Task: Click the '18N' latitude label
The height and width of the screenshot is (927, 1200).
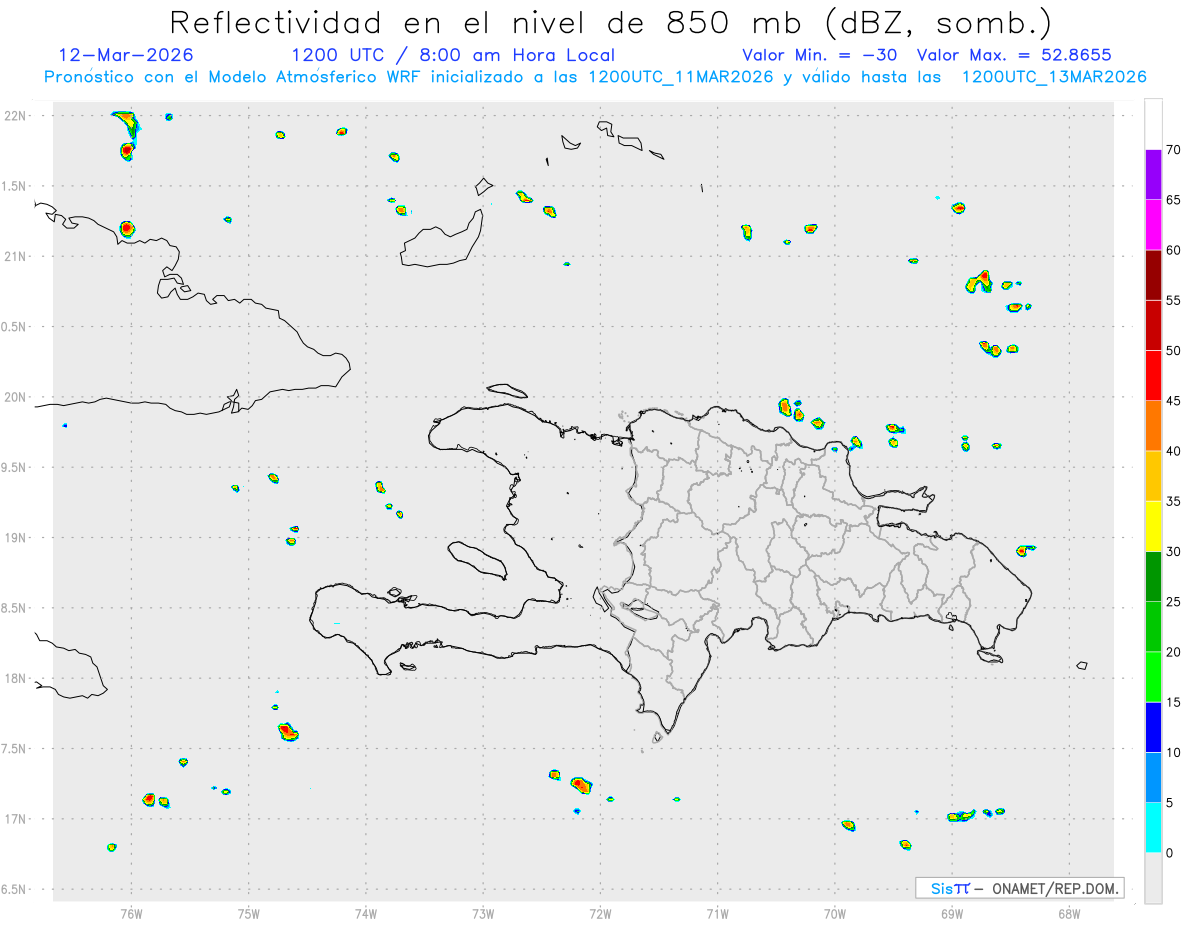Action: coord(17,678)
